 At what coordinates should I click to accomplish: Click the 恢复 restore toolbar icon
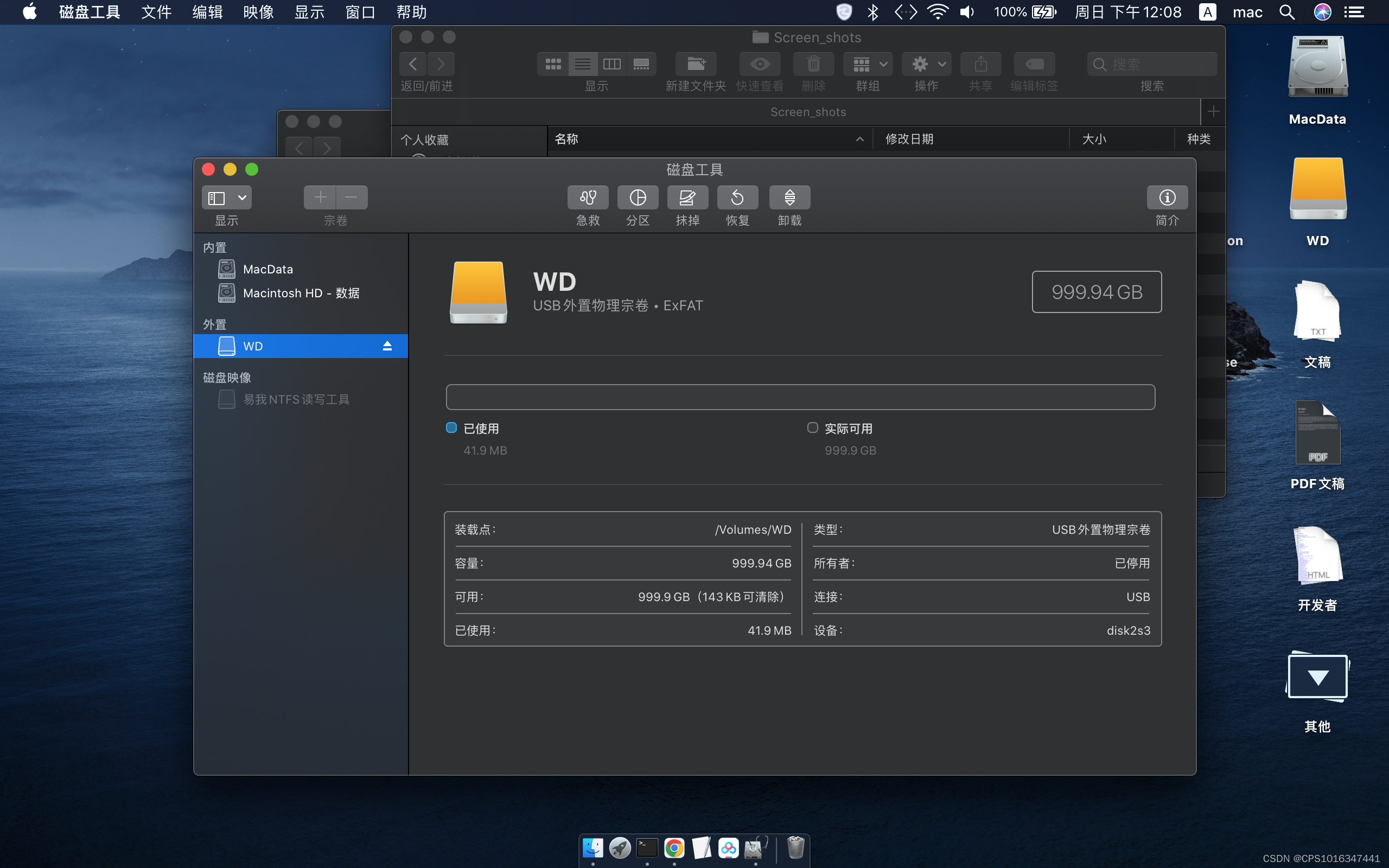click(x=737, y=197)
